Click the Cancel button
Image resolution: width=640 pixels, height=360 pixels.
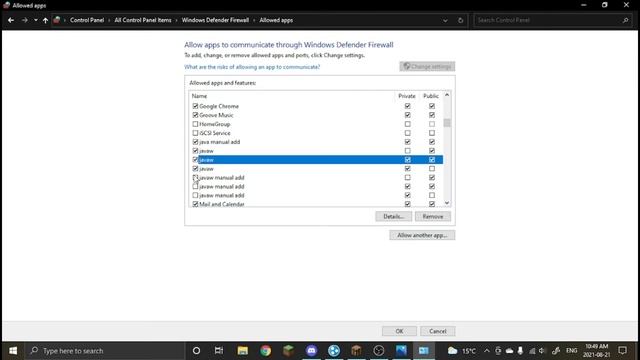click(438, 331)
